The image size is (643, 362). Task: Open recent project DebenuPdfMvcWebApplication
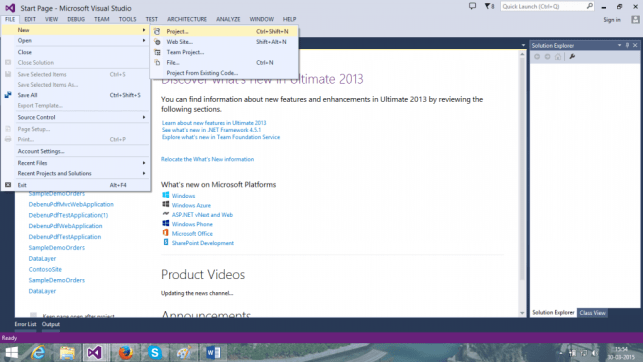tap(71, 204)
